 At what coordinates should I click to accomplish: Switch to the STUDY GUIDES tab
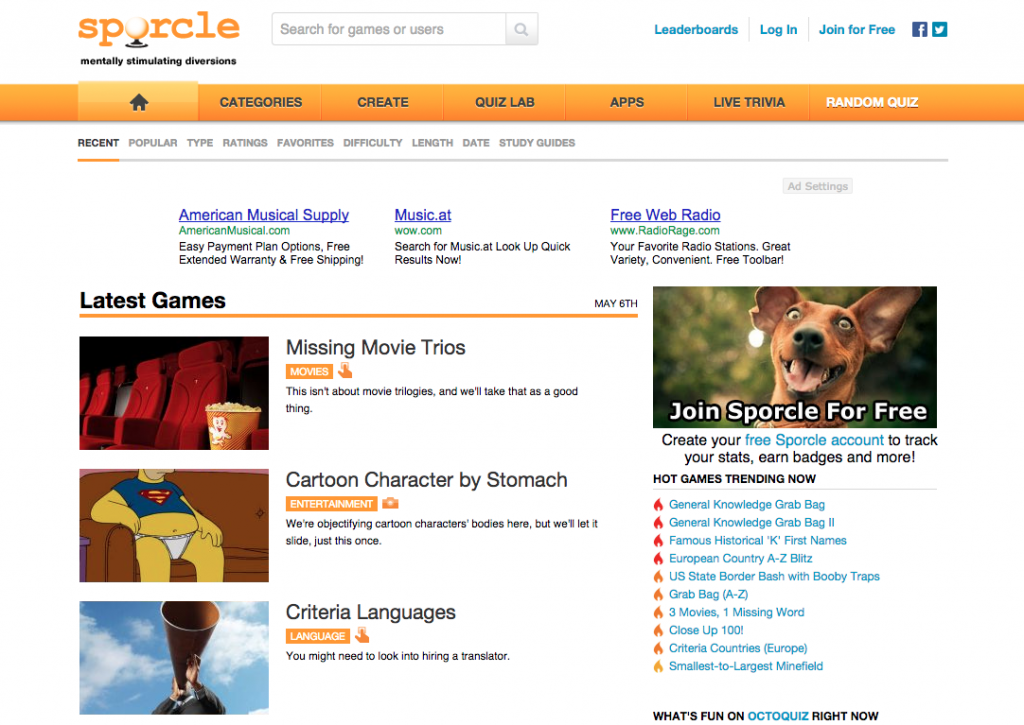[537, 143]
